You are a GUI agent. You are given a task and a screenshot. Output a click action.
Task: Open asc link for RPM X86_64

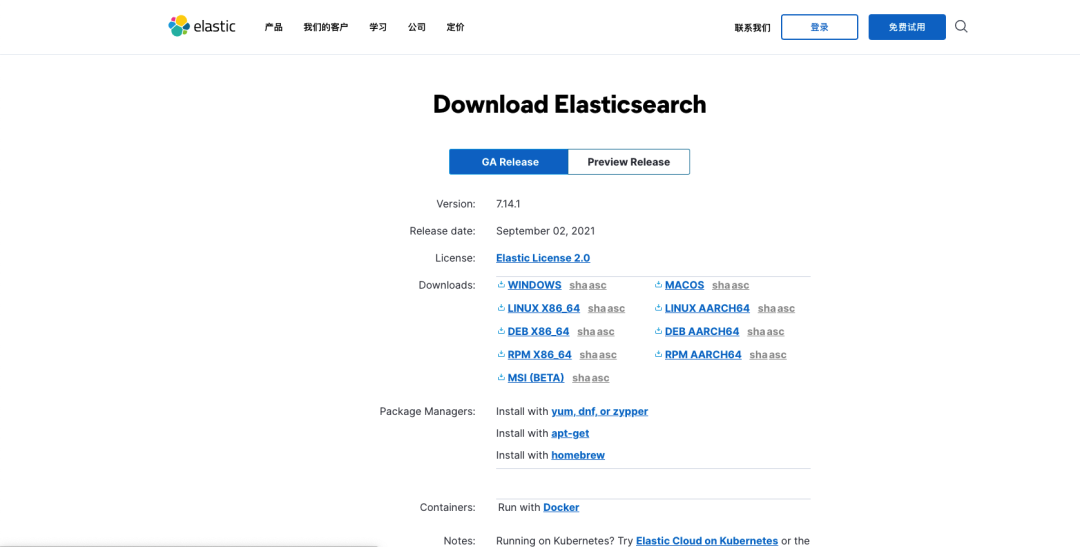click(x=608, y=355)
